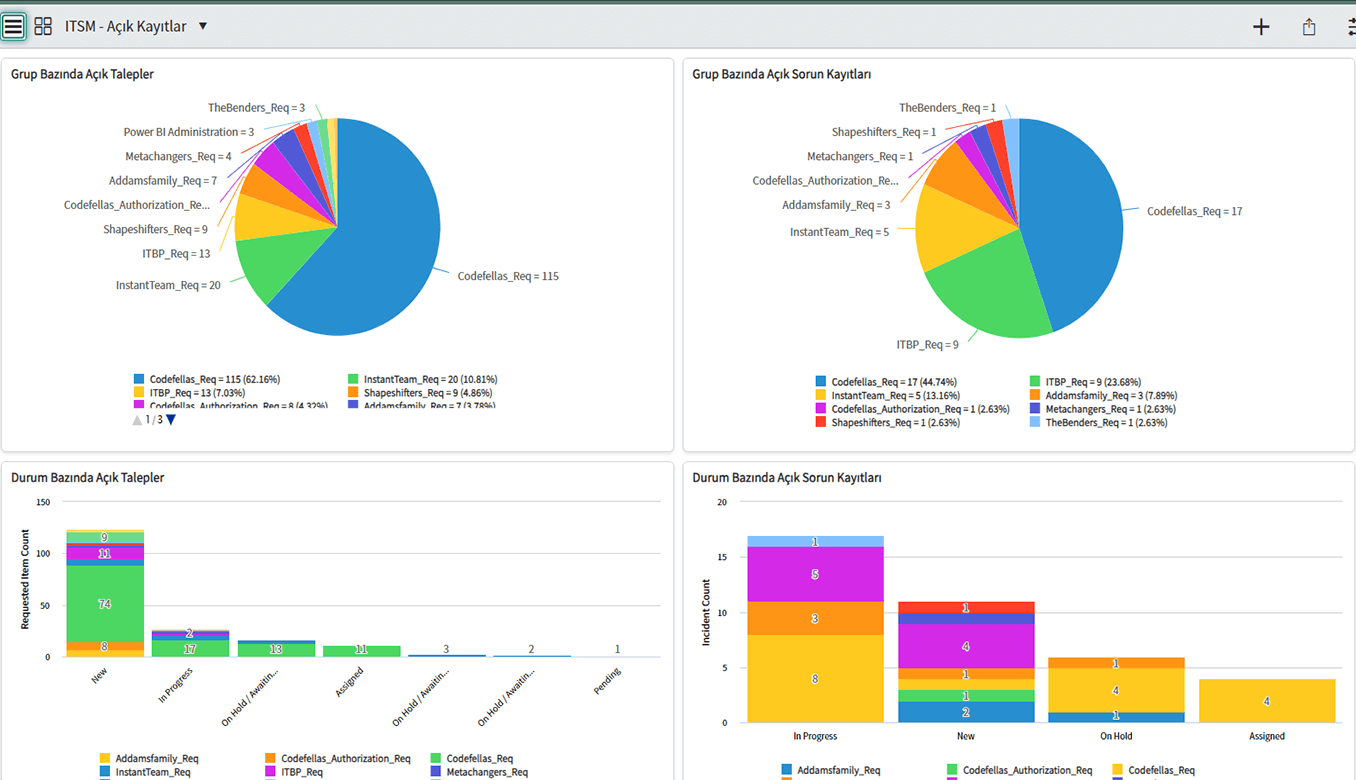
Task: Toggle Metachangers_Req legend in Durum Bazında Talepler chart
Action: pyautogui.click(x=479, y=772)
